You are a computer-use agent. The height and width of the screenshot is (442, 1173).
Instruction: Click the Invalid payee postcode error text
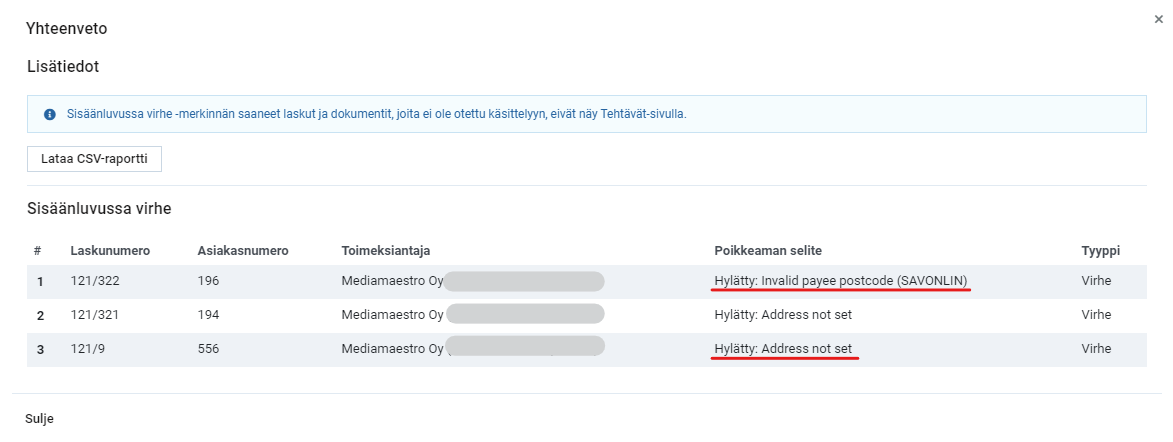(840, 281)
